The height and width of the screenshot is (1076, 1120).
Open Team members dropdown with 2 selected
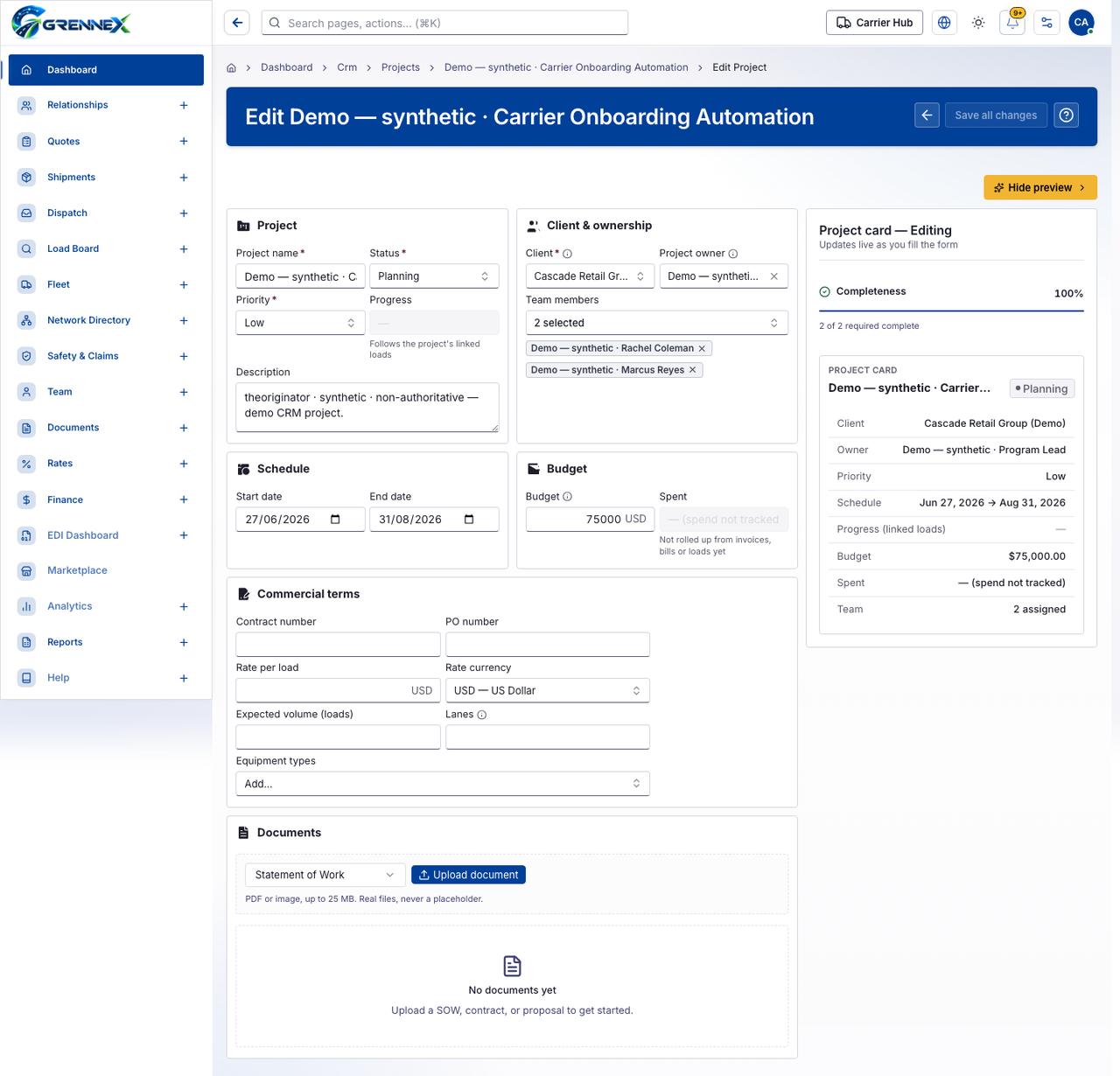pos(656,323)
